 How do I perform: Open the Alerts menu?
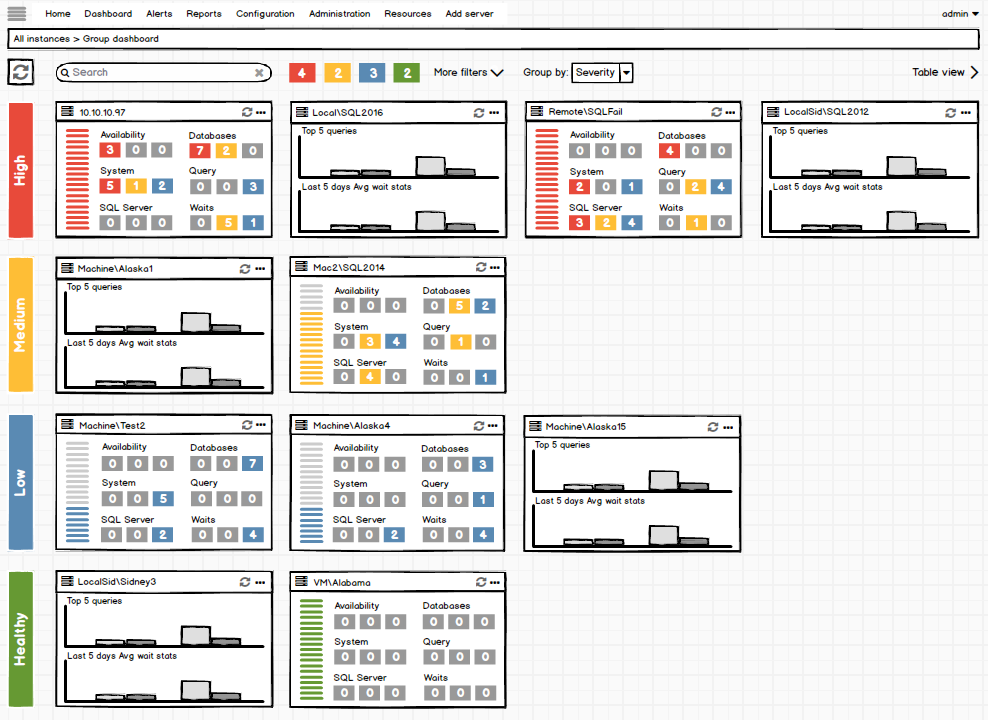[158, 13]
